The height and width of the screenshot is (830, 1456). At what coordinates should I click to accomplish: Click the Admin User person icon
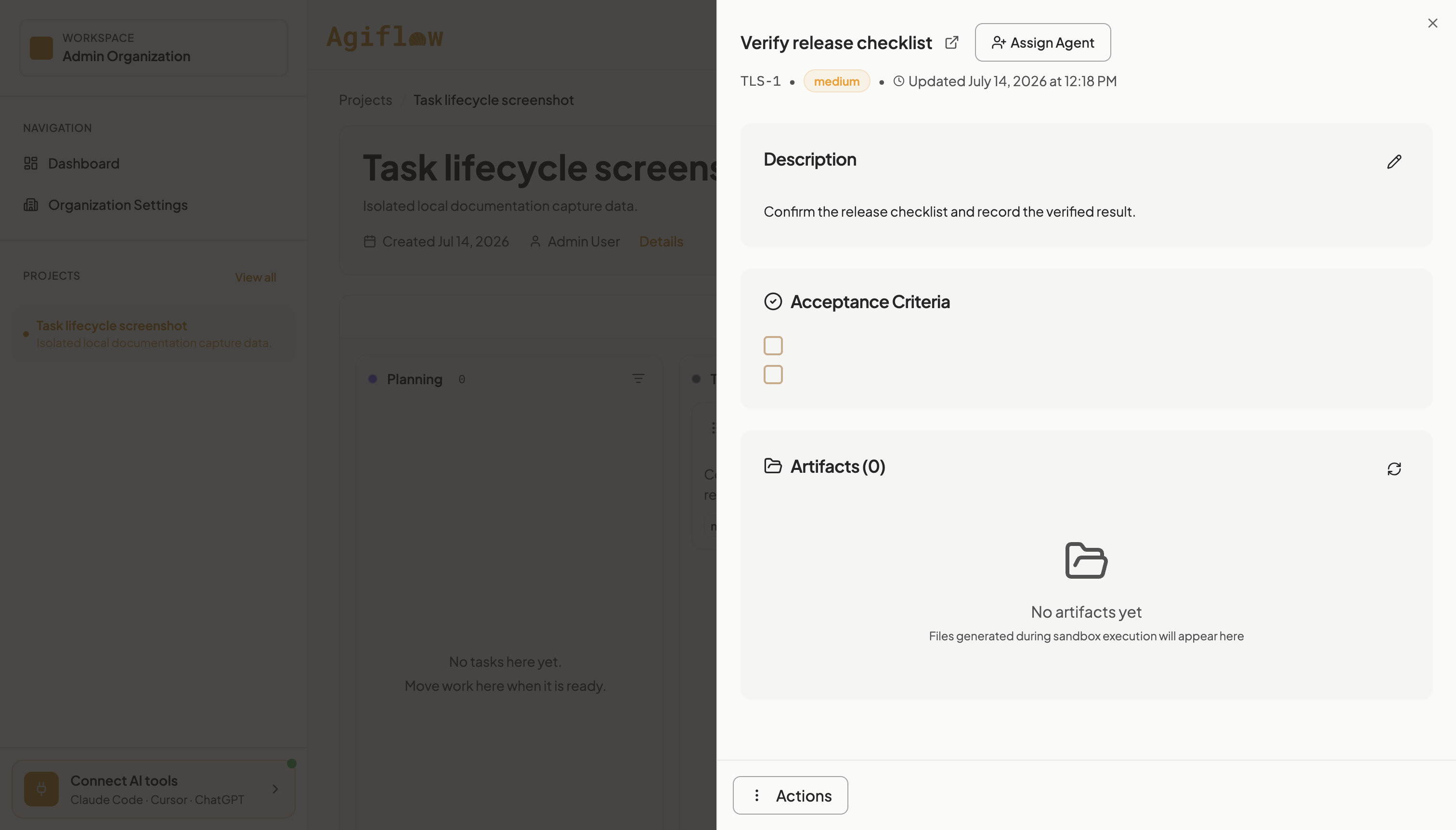[535, 242]
